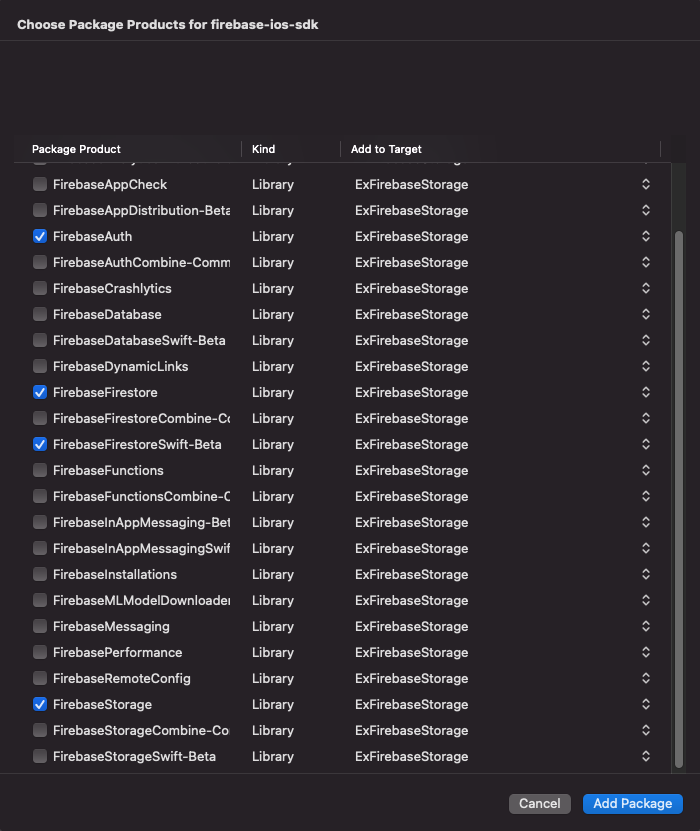The width and height of the screenshot is (700, 831).
Task: Select the FirebaseCrashlytics product name
Action: coord(112,288)
